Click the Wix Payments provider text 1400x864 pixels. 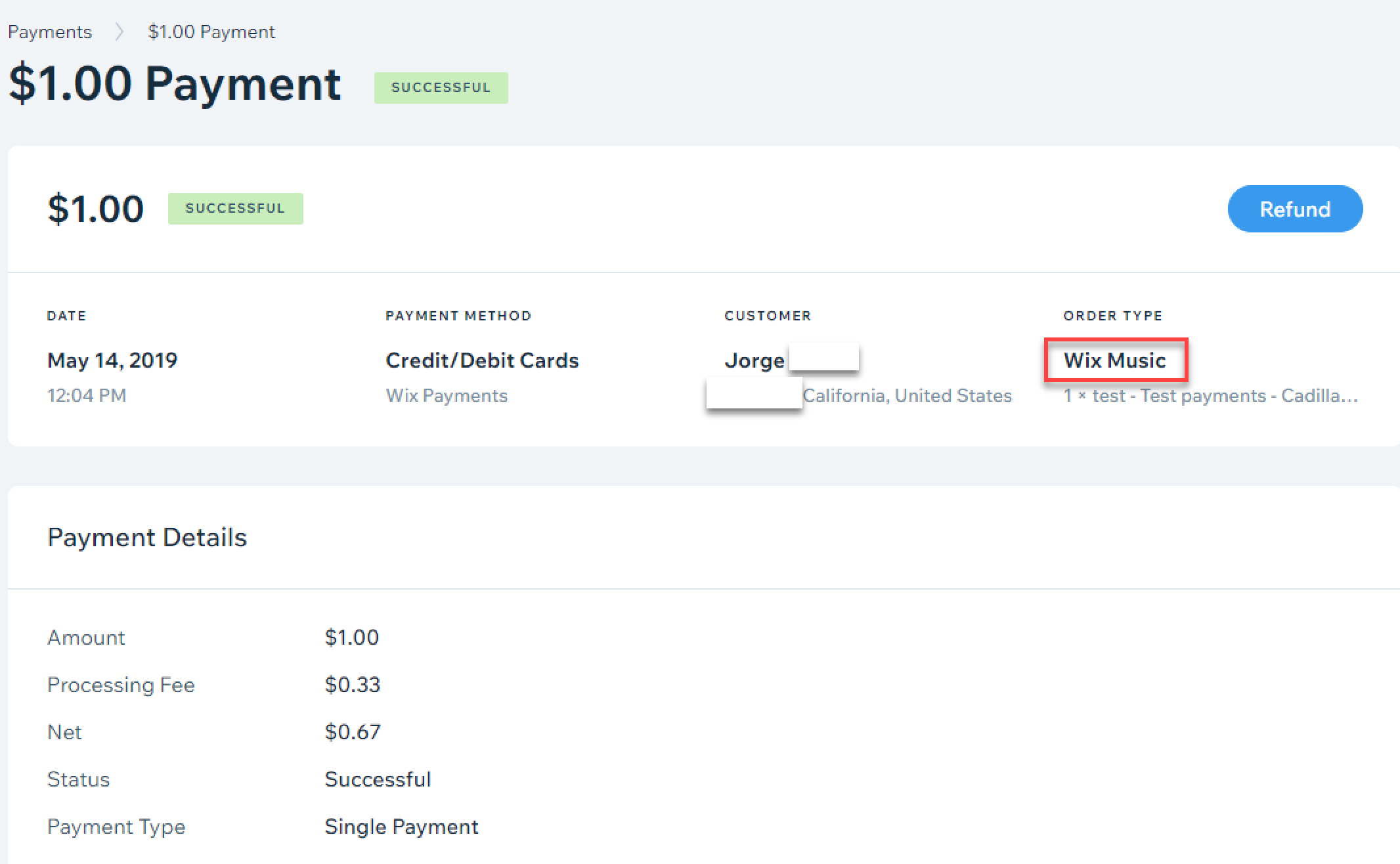(447, 395)
